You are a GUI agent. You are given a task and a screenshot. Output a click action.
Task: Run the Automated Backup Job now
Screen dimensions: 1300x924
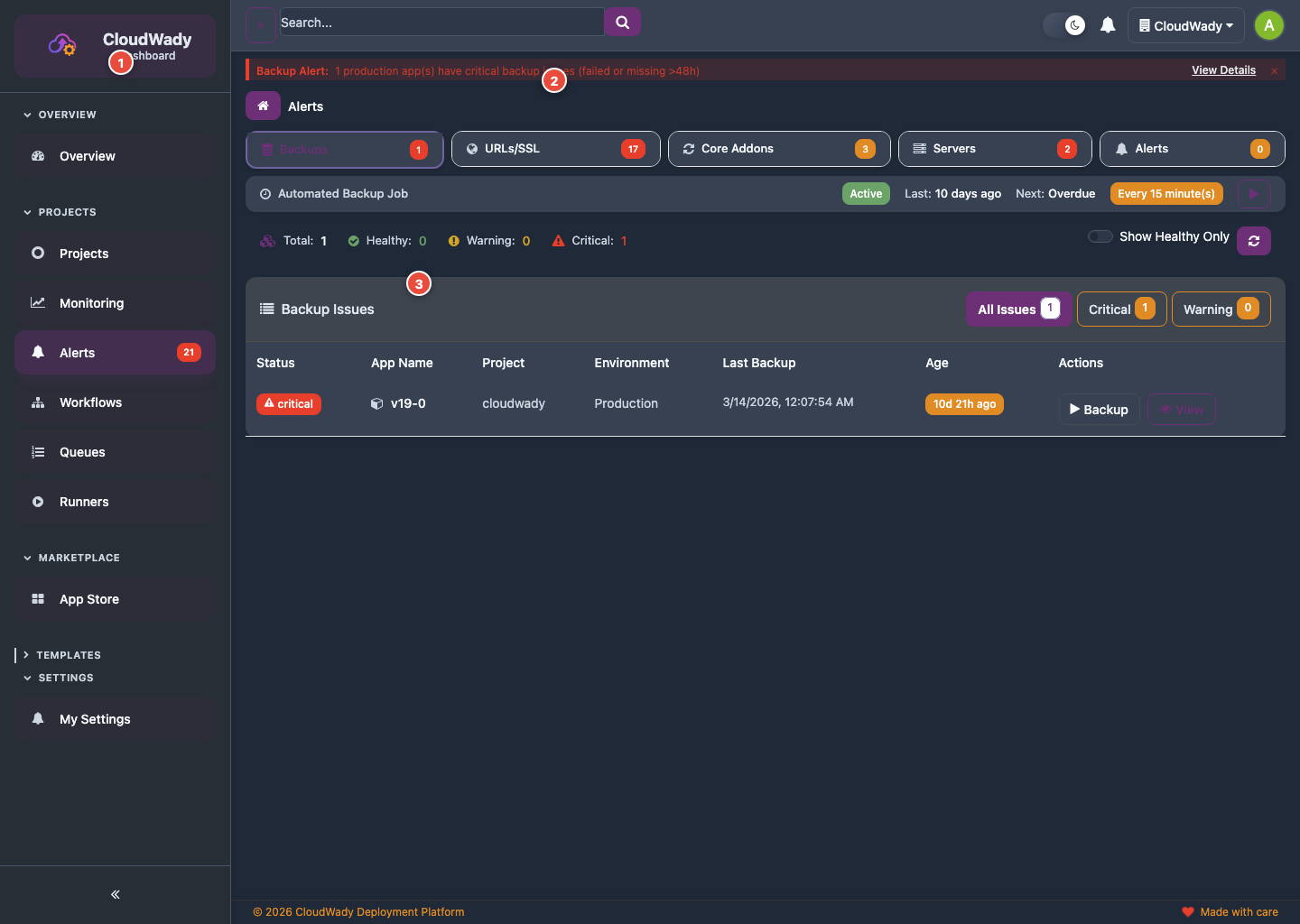point(1254,193)
